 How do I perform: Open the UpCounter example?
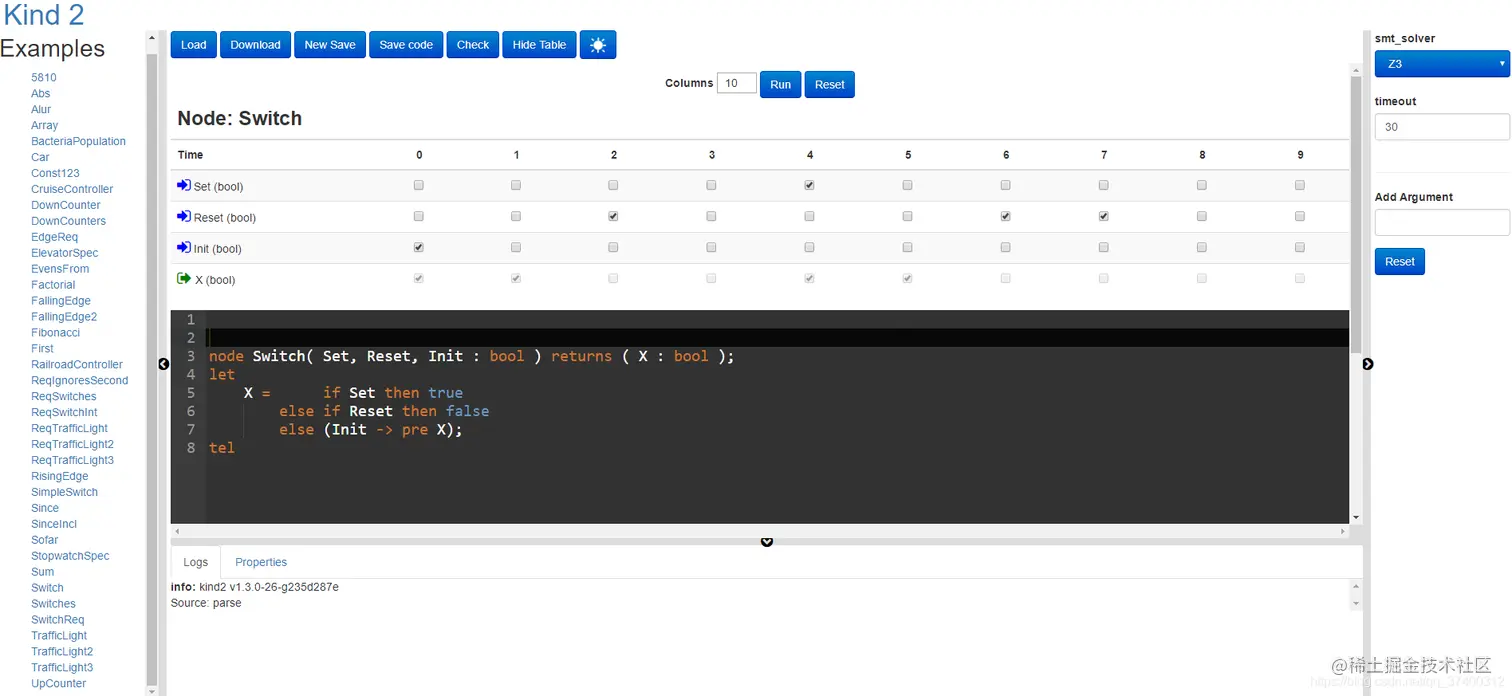click(59, 684)
